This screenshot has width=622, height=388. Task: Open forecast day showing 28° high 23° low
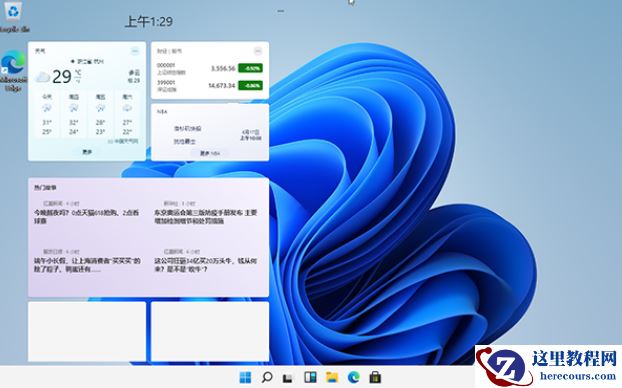pos(100,114)
